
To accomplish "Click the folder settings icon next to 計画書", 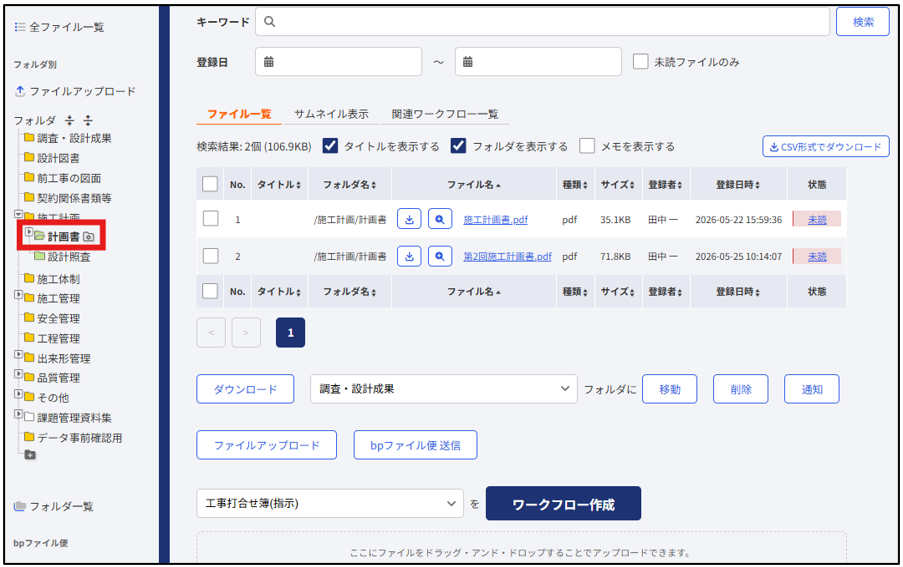I will pyautogui.click(x=89, y=237).
